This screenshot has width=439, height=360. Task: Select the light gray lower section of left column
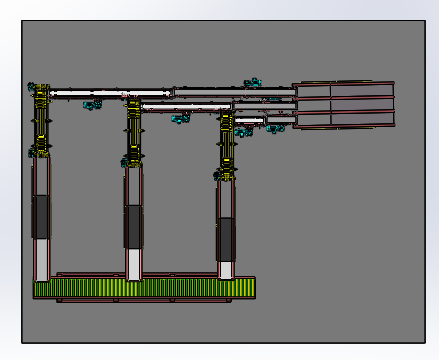(42, 260)
